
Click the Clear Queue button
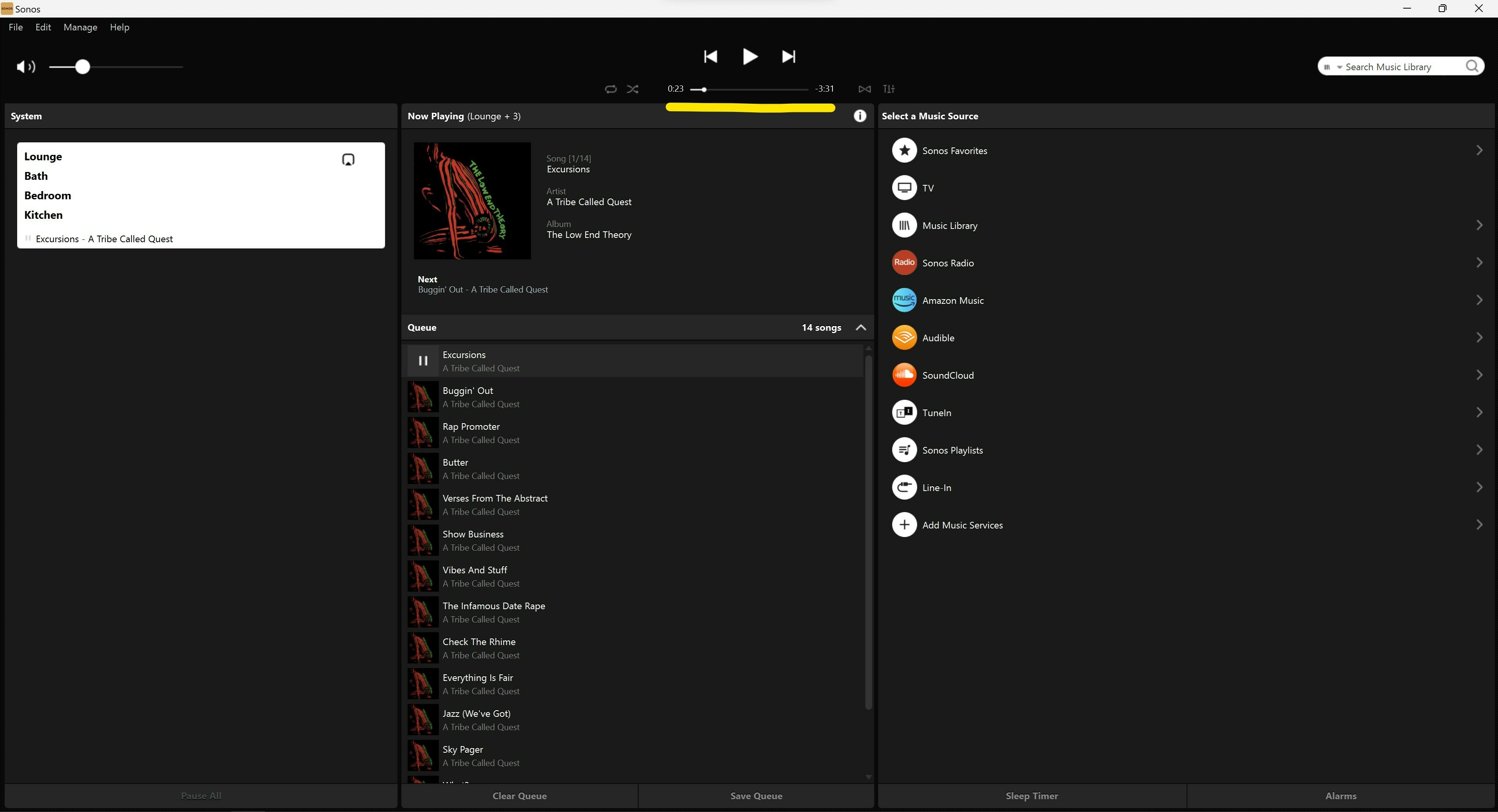pyautogui.click(x=519, y=796)
